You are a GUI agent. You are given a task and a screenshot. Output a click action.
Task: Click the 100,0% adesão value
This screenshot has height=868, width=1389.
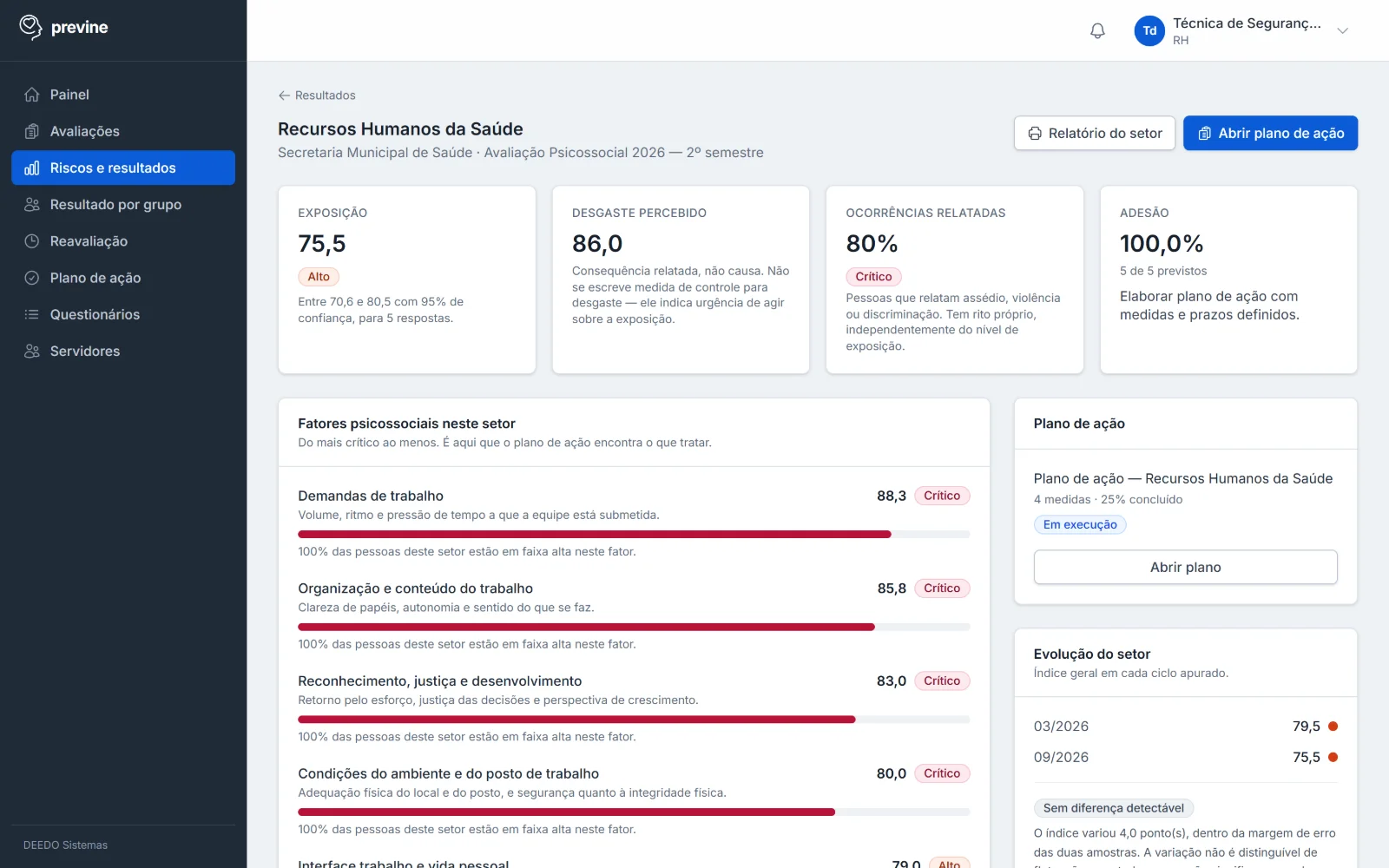pos(1162,244)
